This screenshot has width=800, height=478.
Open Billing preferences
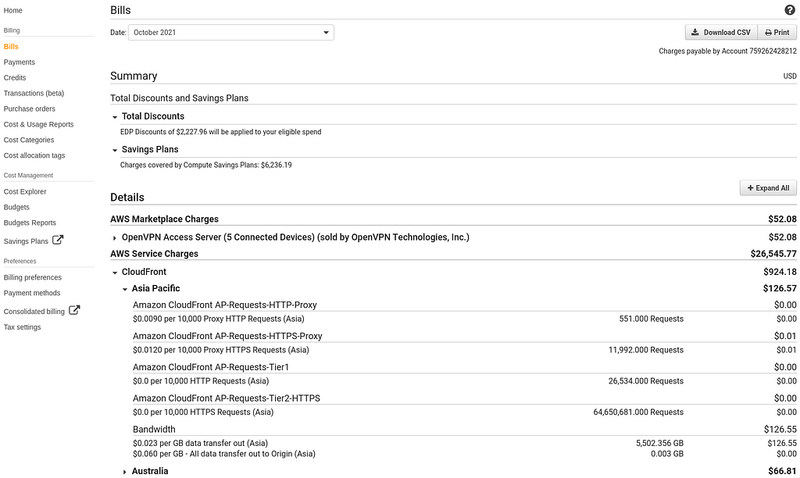point(33,278)
